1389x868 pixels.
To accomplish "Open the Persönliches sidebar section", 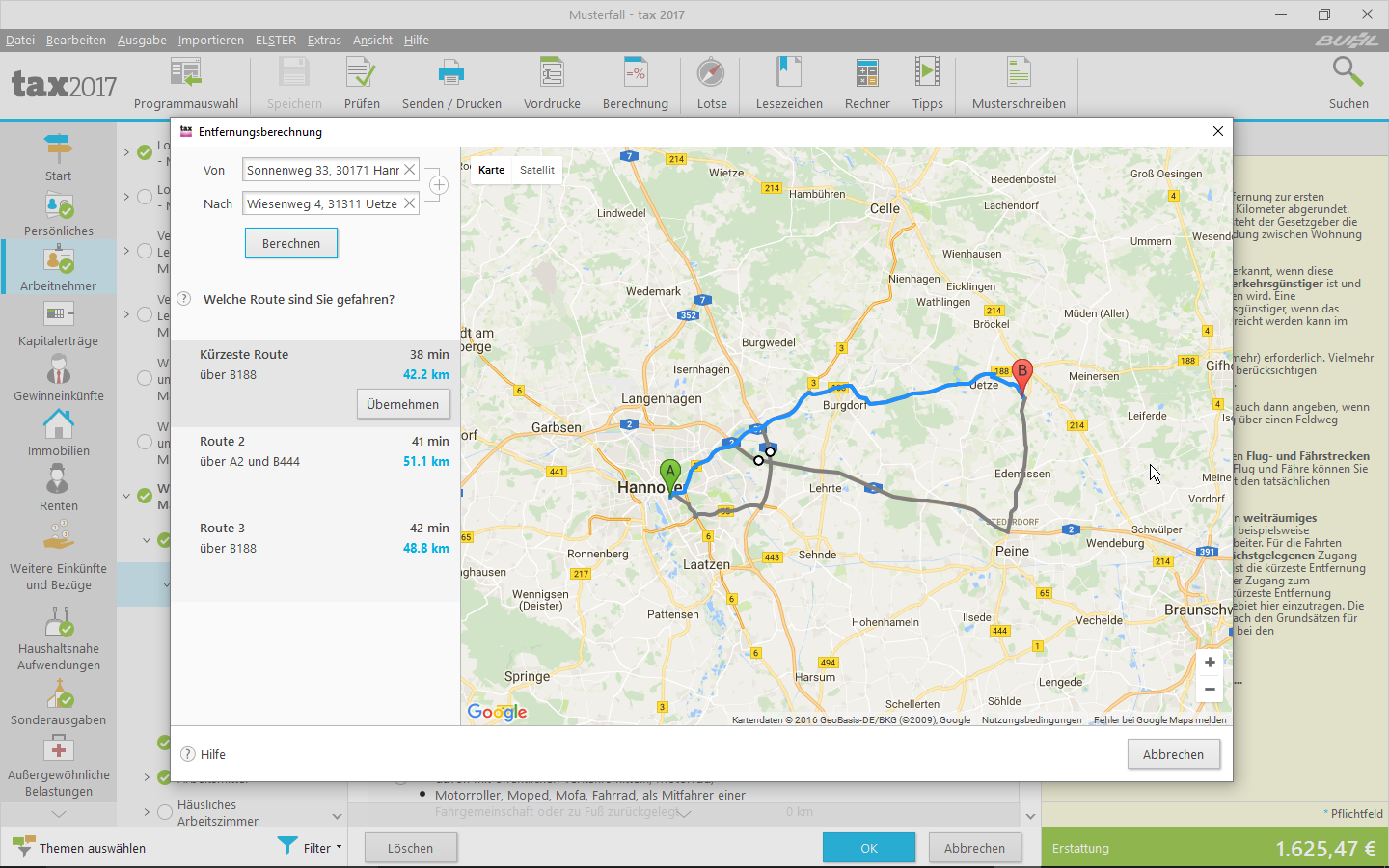I will [x=59, y=214].
